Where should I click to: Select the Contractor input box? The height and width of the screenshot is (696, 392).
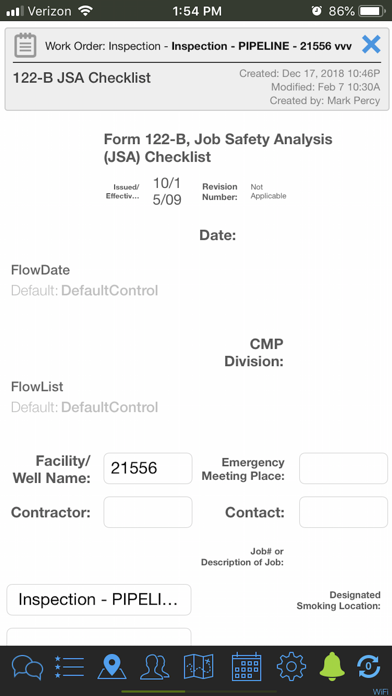148,512
